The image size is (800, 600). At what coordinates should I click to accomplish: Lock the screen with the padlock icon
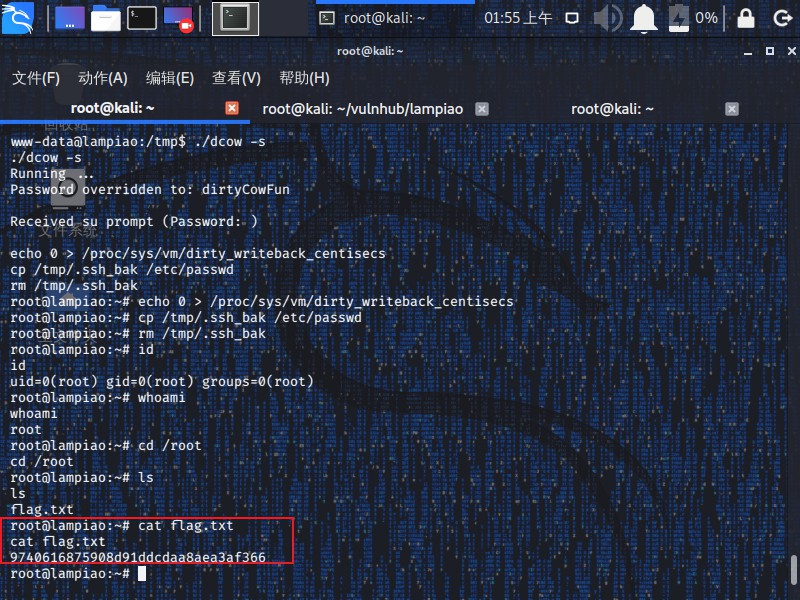click(x=746, y=19)
